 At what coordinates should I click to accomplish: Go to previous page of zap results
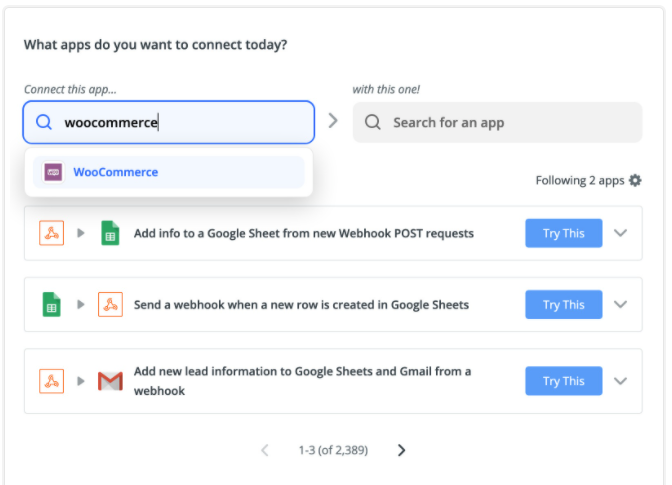click(265, 450)
